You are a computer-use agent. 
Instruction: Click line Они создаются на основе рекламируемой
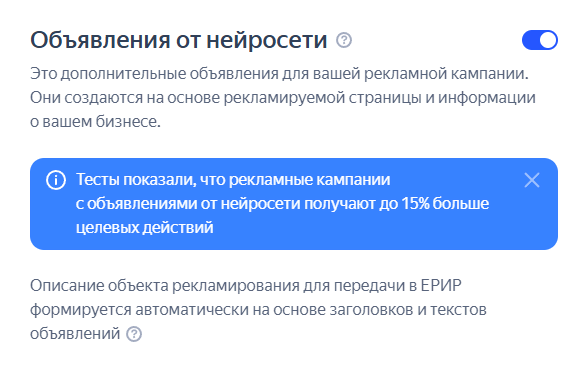[283, 97]
